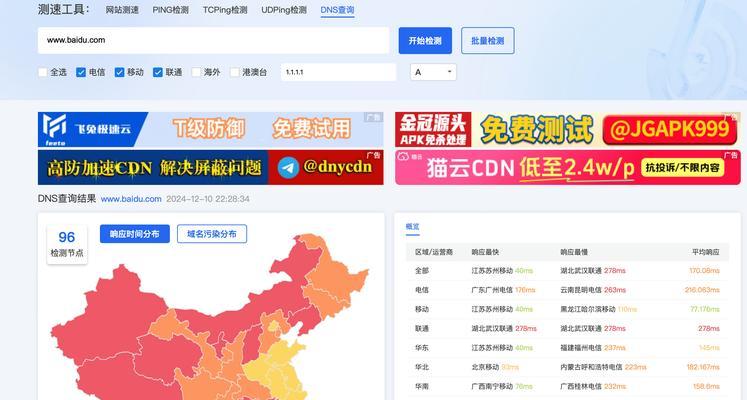This screenshot has width=747, height=400.
Task: Click 广西桂林电信 232ms cell
Action: [x=593, y=386]
